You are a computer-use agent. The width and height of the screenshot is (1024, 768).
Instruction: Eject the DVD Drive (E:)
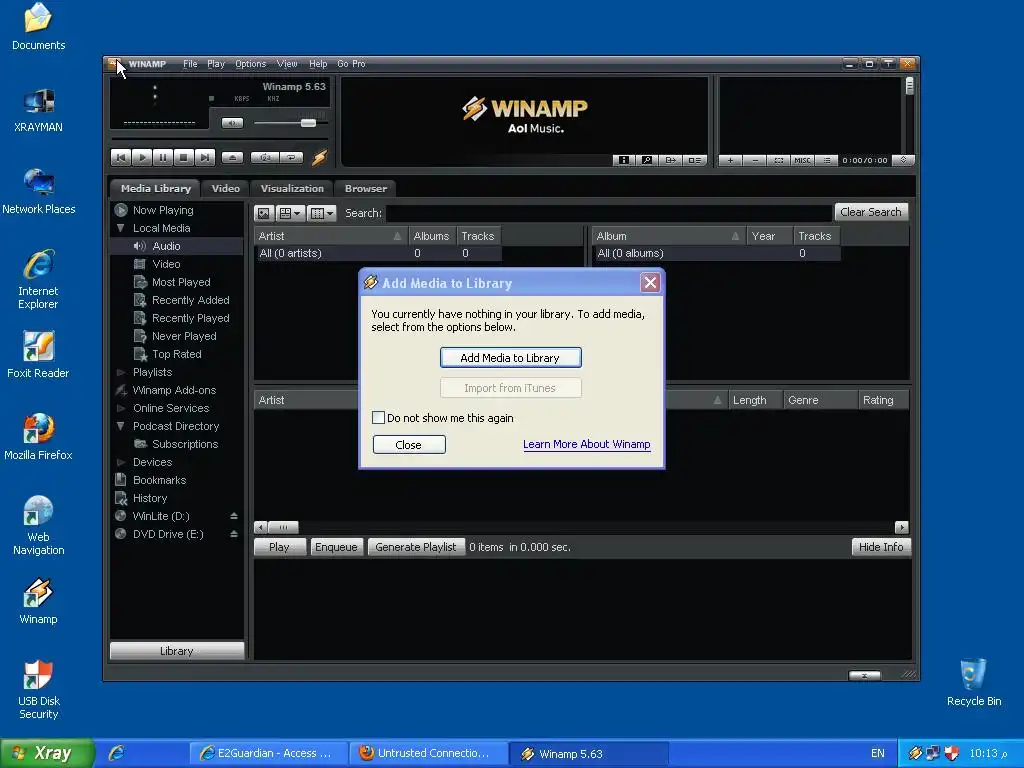(233, 534)
